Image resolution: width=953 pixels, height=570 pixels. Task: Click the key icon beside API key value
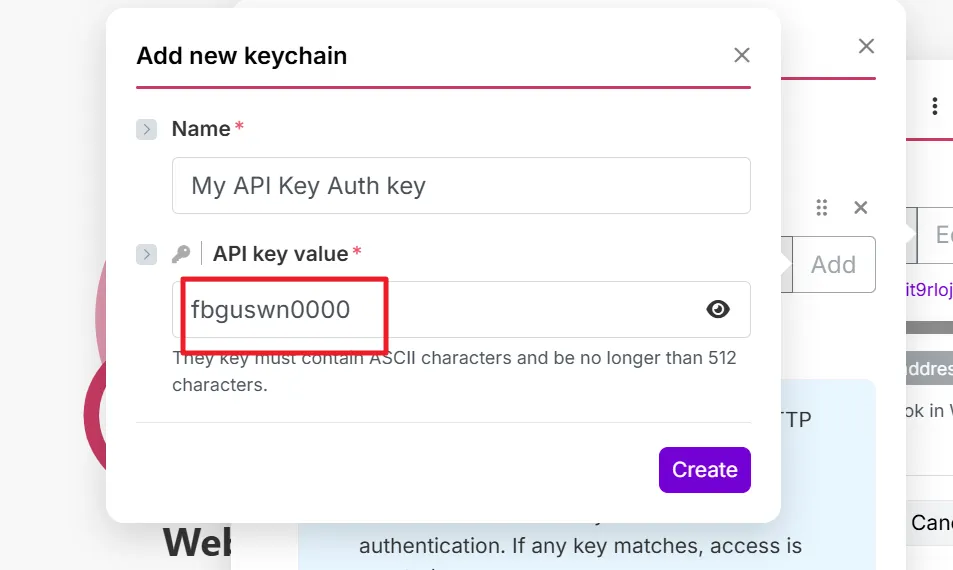181,254
